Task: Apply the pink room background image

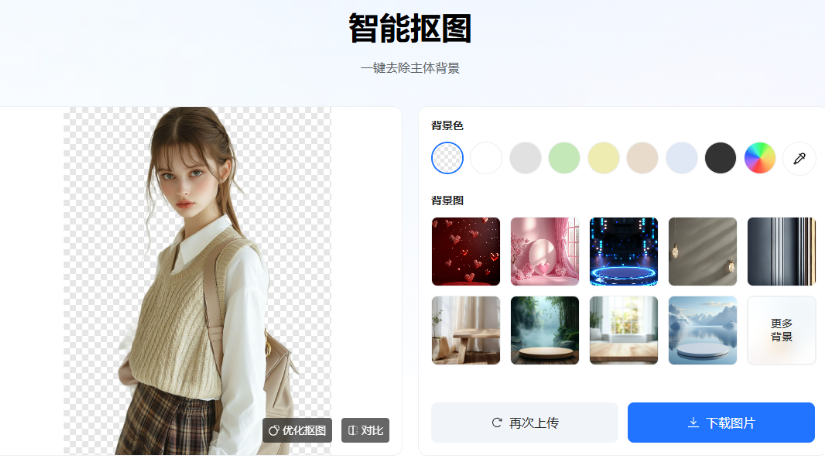Action: [x=545, y=252]
